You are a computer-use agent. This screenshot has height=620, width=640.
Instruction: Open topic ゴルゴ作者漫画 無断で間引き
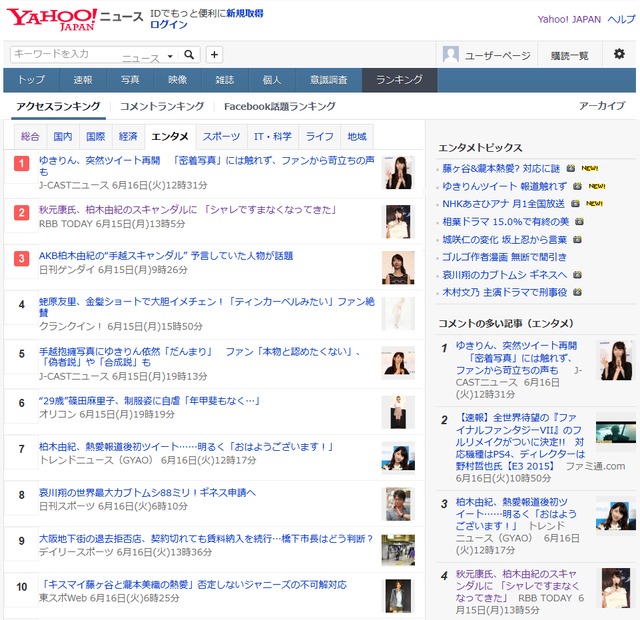pos(504,257)
